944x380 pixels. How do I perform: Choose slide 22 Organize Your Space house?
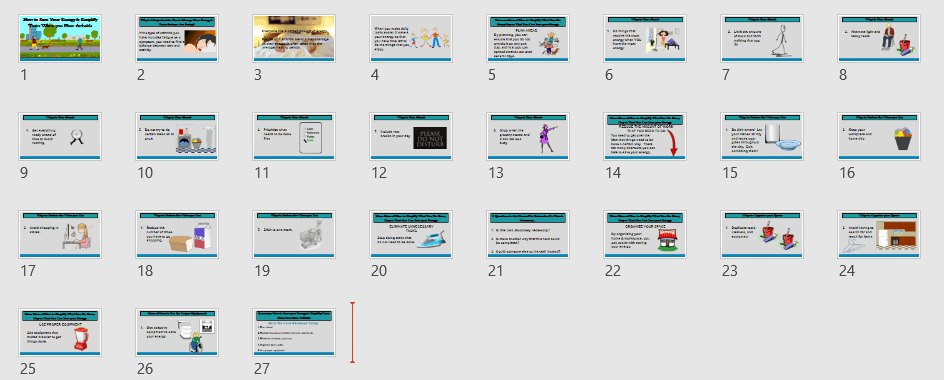(645, 234)
